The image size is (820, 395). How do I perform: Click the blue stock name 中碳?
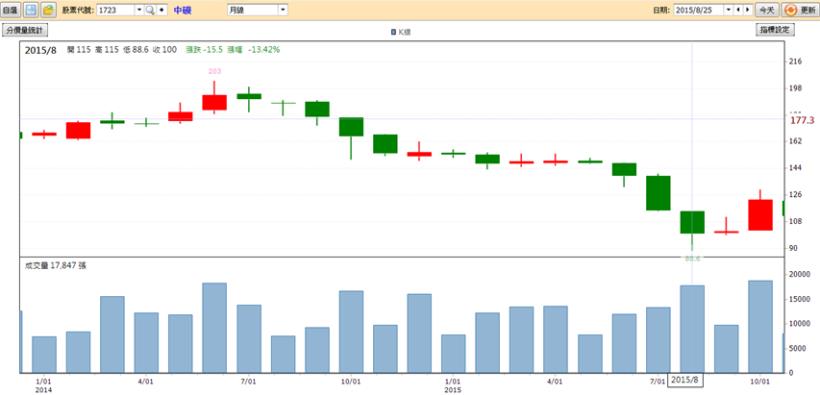coord(182,10)
